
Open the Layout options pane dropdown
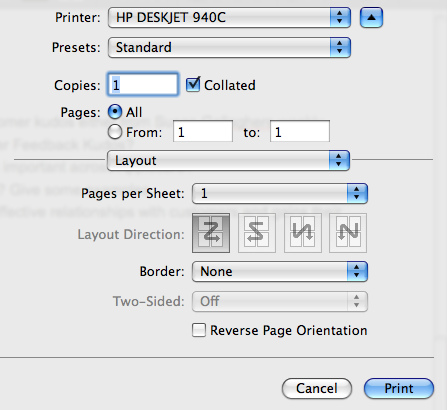pos(228,161)
